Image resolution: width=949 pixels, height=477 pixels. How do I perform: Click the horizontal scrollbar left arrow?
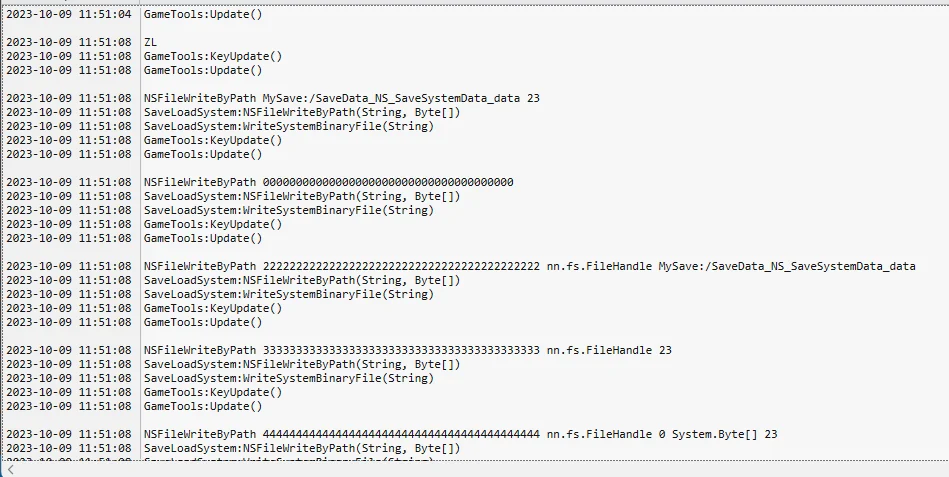pyautogui.click(x=10, y=470)
